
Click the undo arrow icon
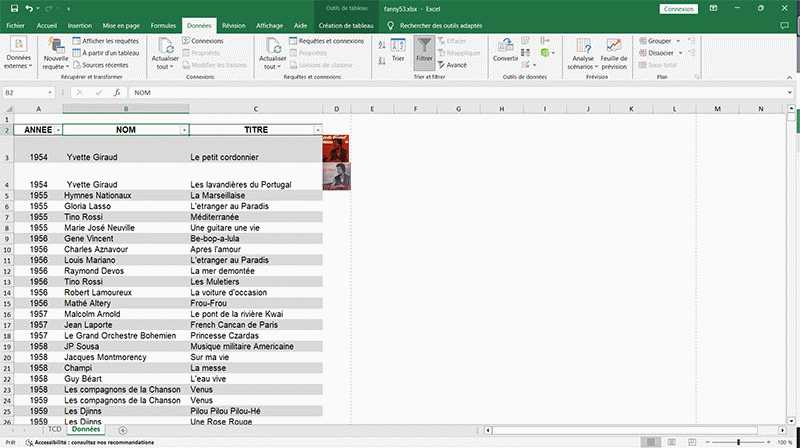[29, 8]
